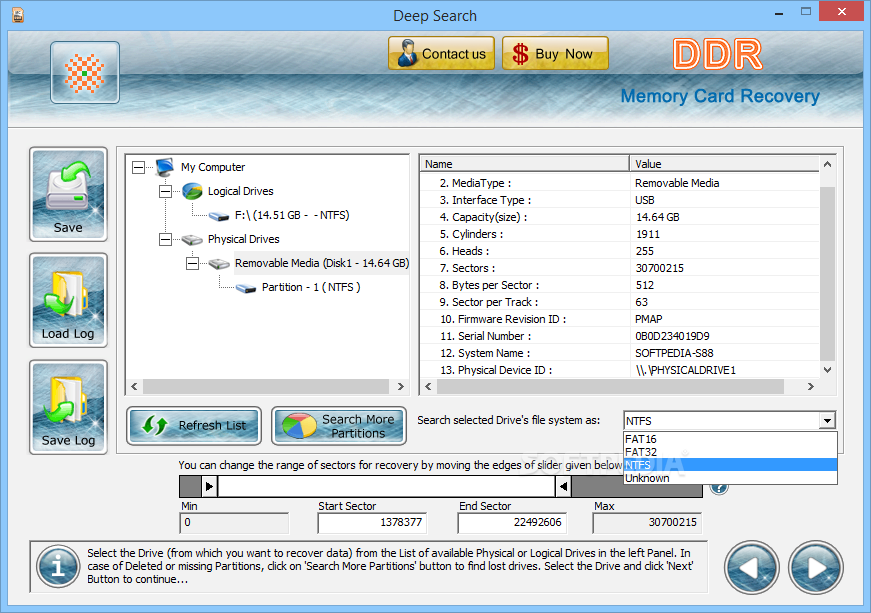Open Contact us button
Image resolution: width=871 pixels, height=613 pixels.
(x=442, y=53)
